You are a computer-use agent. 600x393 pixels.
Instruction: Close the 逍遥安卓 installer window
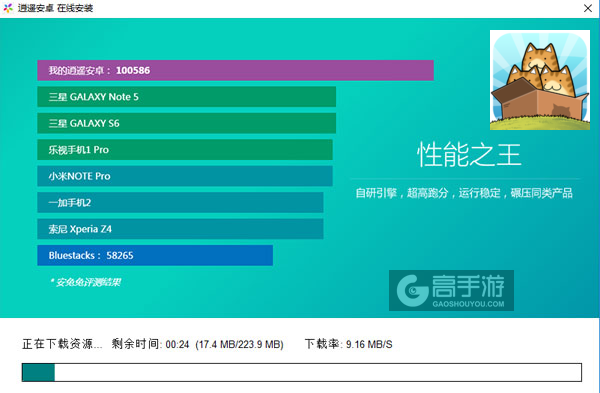587,8
